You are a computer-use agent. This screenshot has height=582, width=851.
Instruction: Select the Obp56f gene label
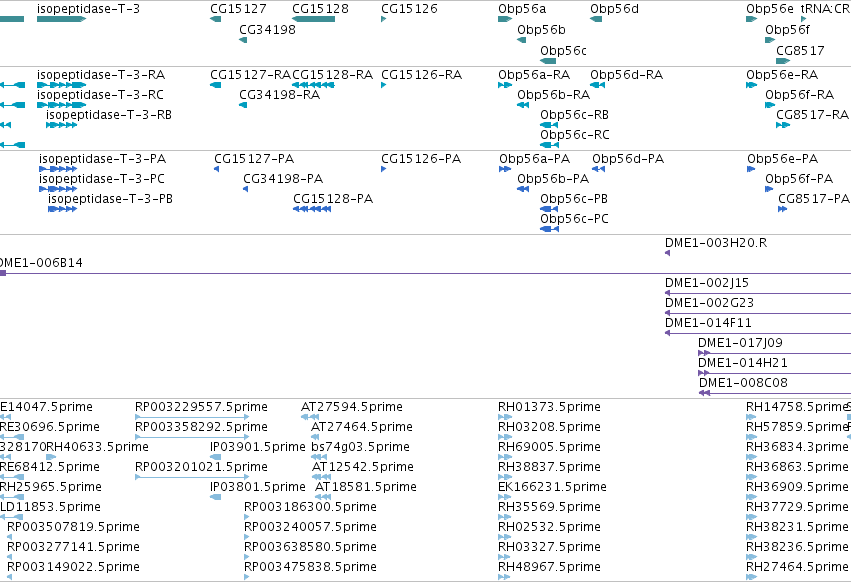(x=788, y=29)
